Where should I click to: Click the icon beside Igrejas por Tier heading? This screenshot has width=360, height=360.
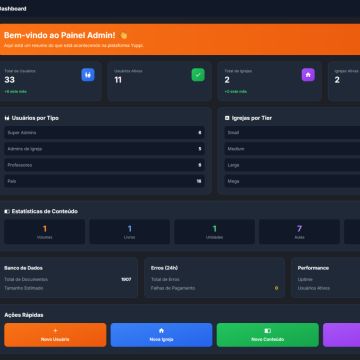pyautogui.click(x=227, y=118)
